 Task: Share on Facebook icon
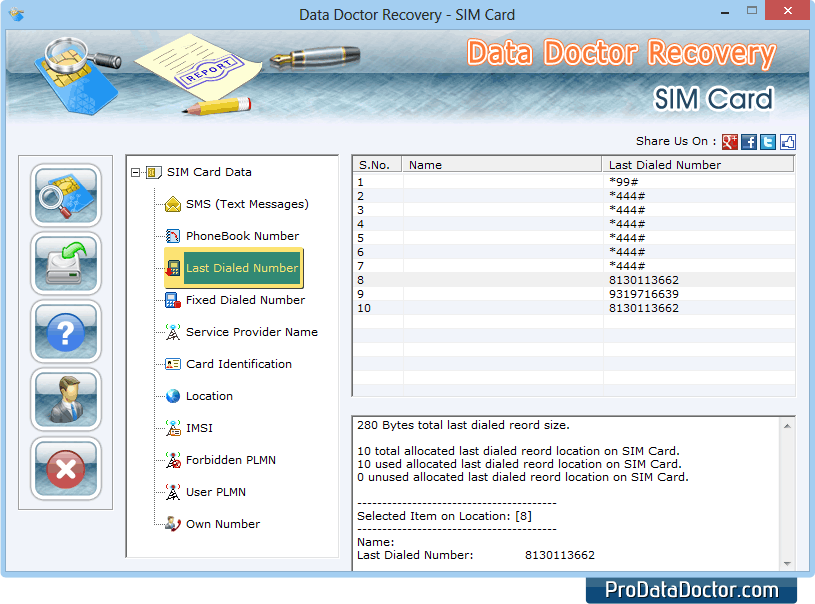pos(749,141)
